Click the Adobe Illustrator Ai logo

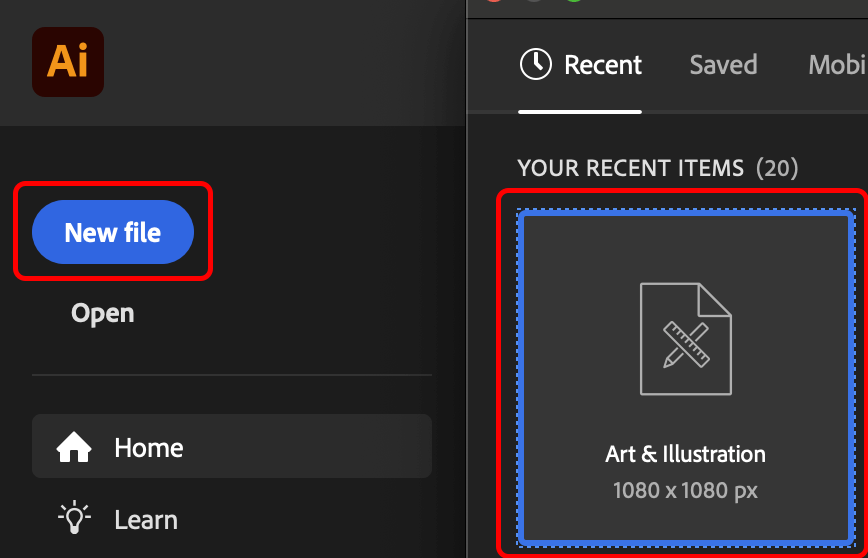click(x=68, y=61)
